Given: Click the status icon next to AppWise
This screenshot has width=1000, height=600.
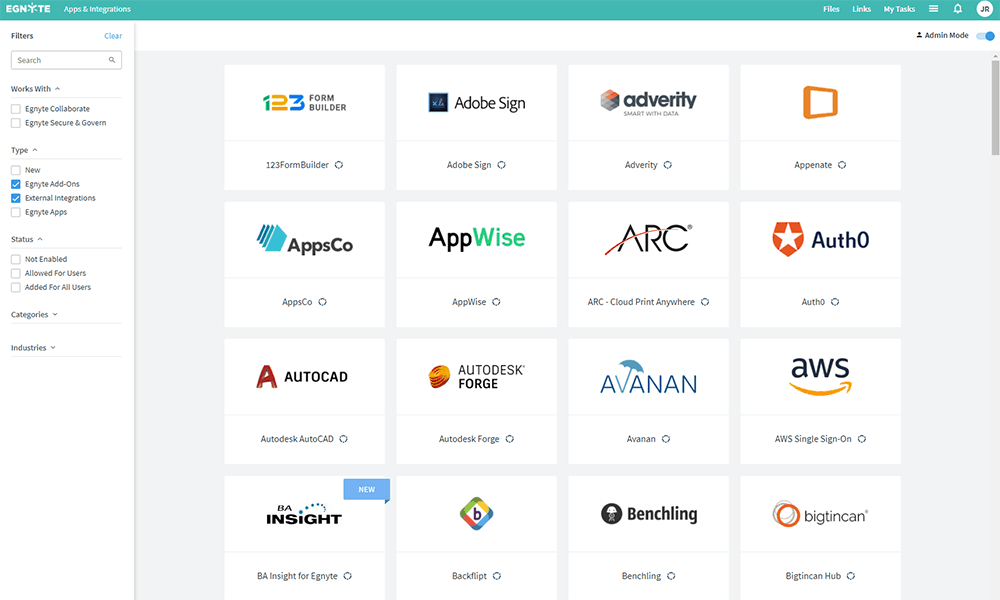Looking at the screenshot, I should pyautogui.click(x=496, y=302).
